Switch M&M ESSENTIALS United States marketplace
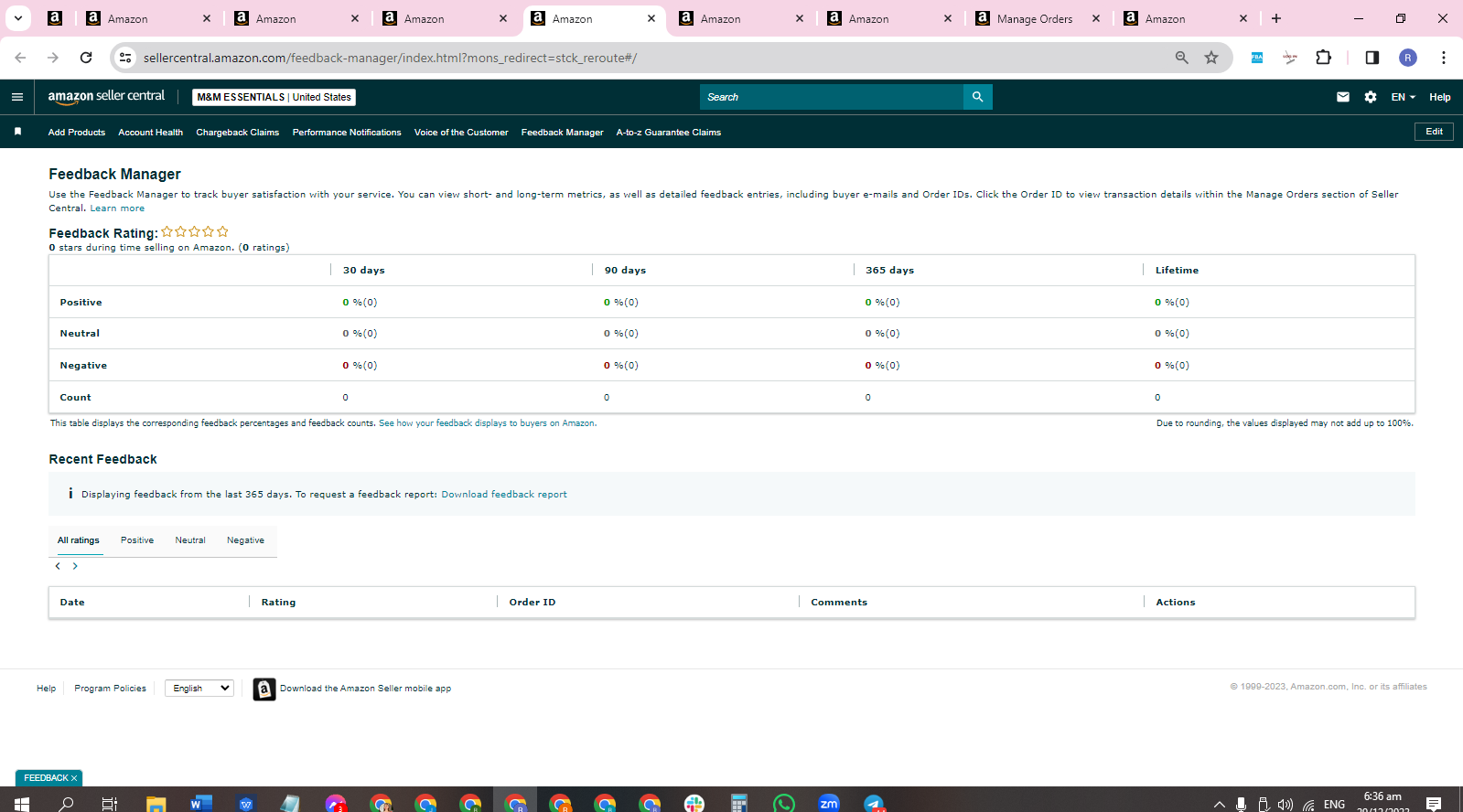Screen dimensions: 1463x812 274,97
